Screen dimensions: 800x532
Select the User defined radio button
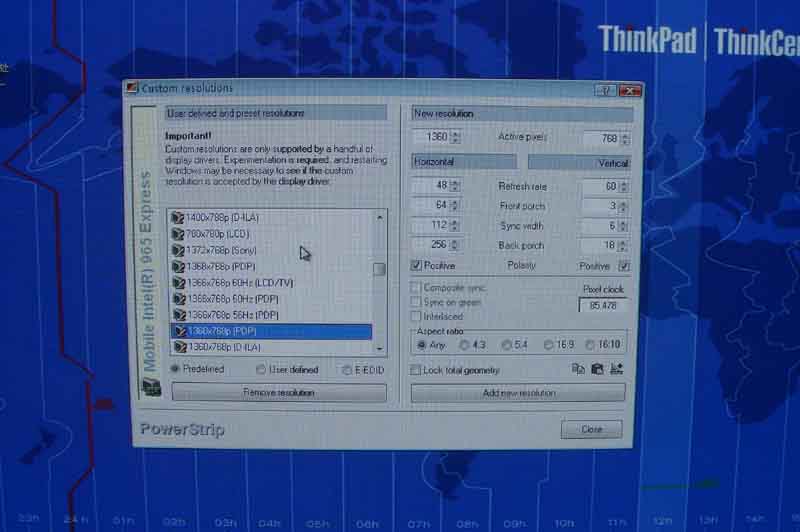coord(261,369)
